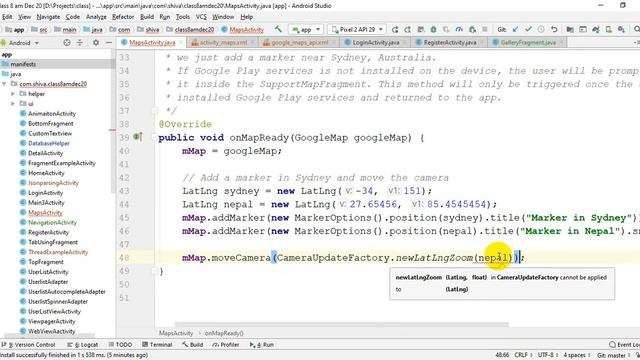Open the 4: Run tool window

(262, 344)
